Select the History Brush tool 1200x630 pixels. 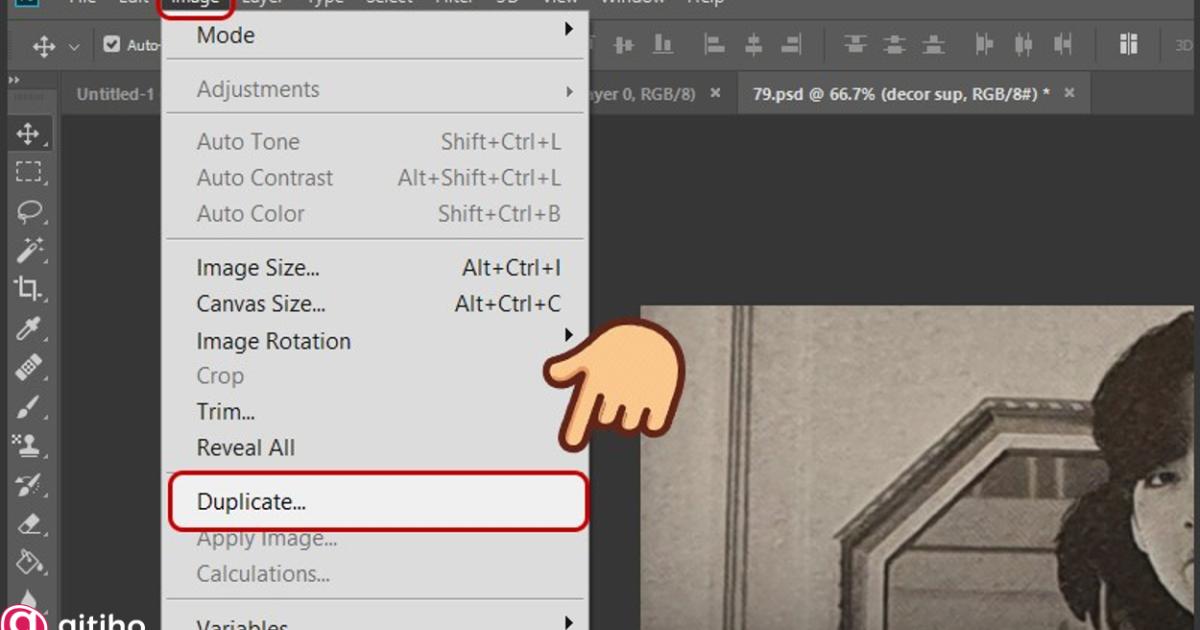[x=28, y=484]
